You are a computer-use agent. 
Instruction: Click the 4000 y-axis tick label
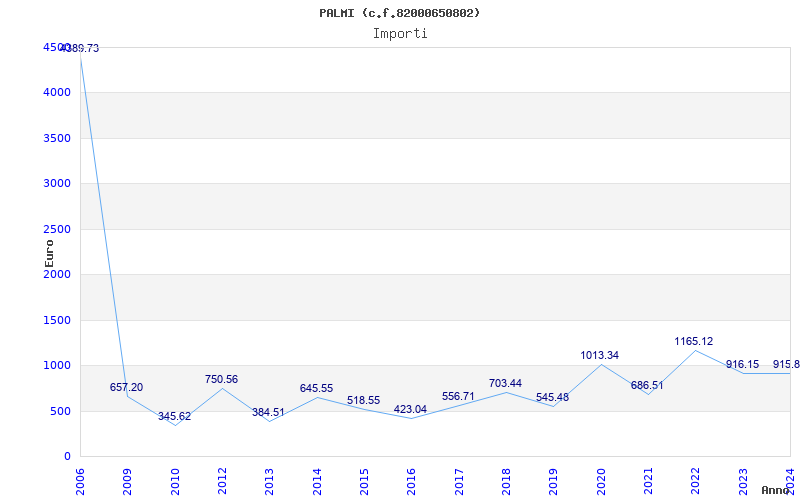(x=57, y=93)
